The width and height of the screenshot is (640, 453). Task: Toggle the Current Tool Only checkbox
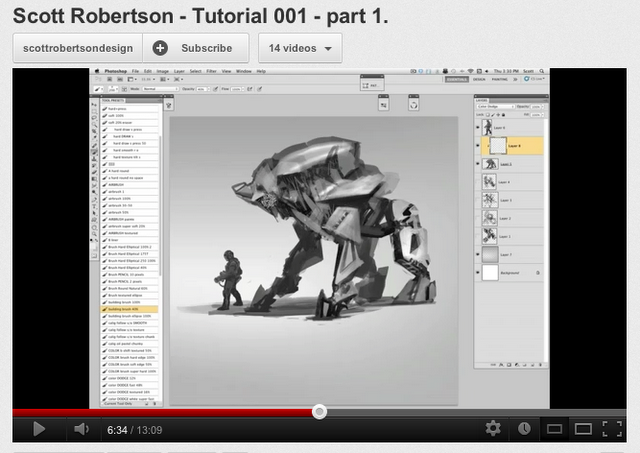coord(103,404)
